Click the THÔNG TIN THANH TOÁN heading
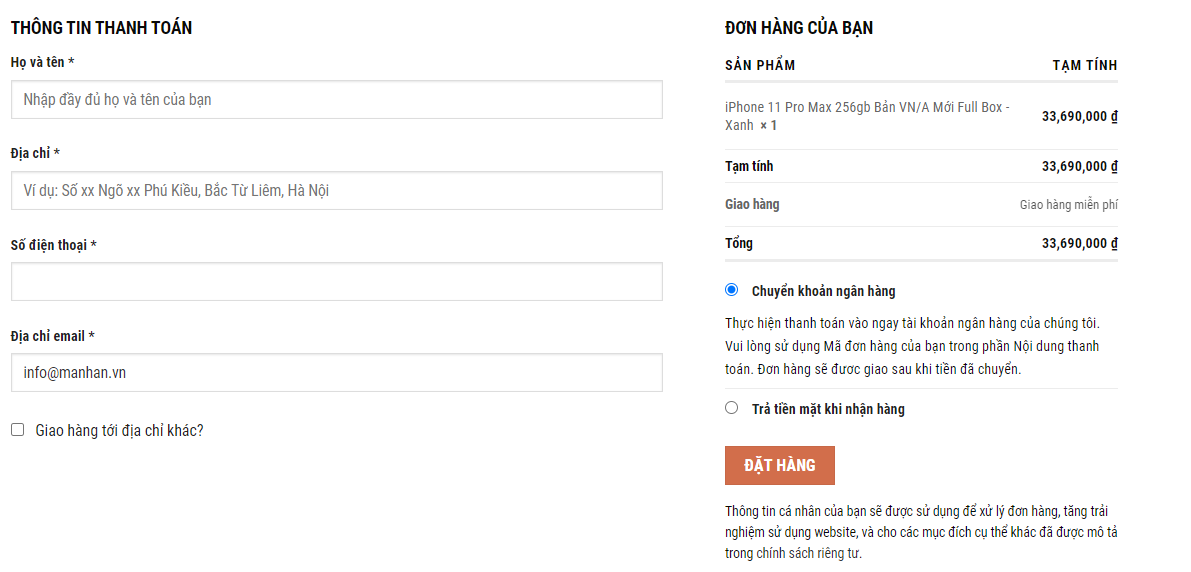 101,28
